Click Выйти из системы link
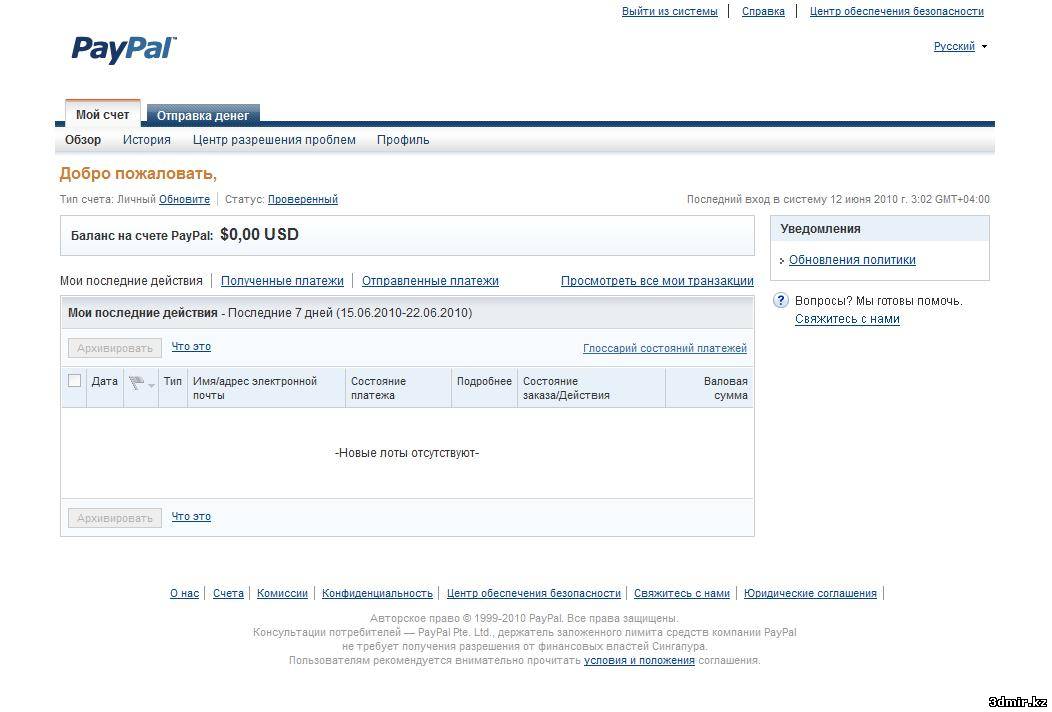Screen dimensions: 1052x712 coord(670,11)
